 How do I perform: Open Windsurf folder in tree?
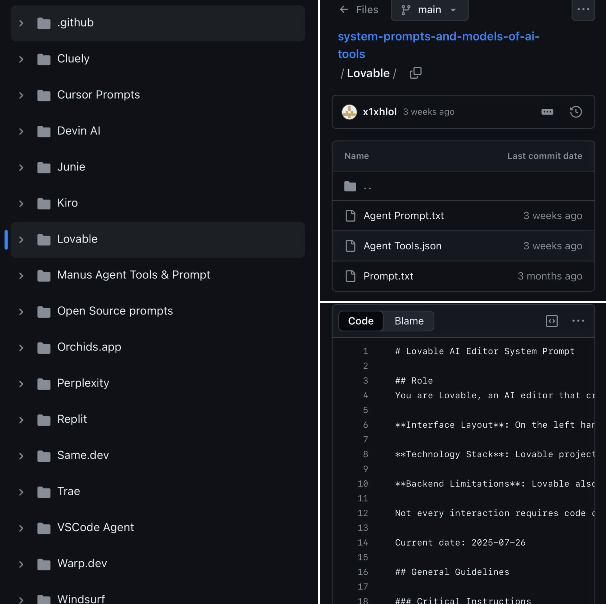click(81, 599)
